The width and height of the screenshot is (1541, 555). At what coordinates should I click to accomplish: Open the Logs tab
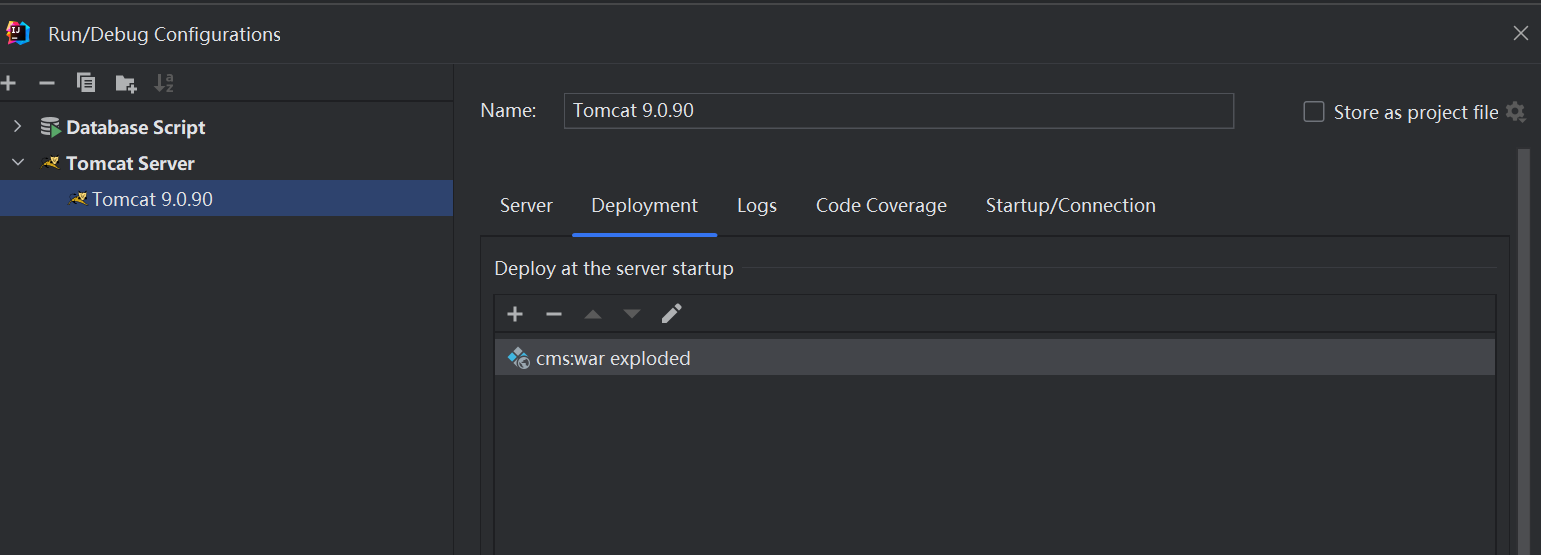point(757,205)
